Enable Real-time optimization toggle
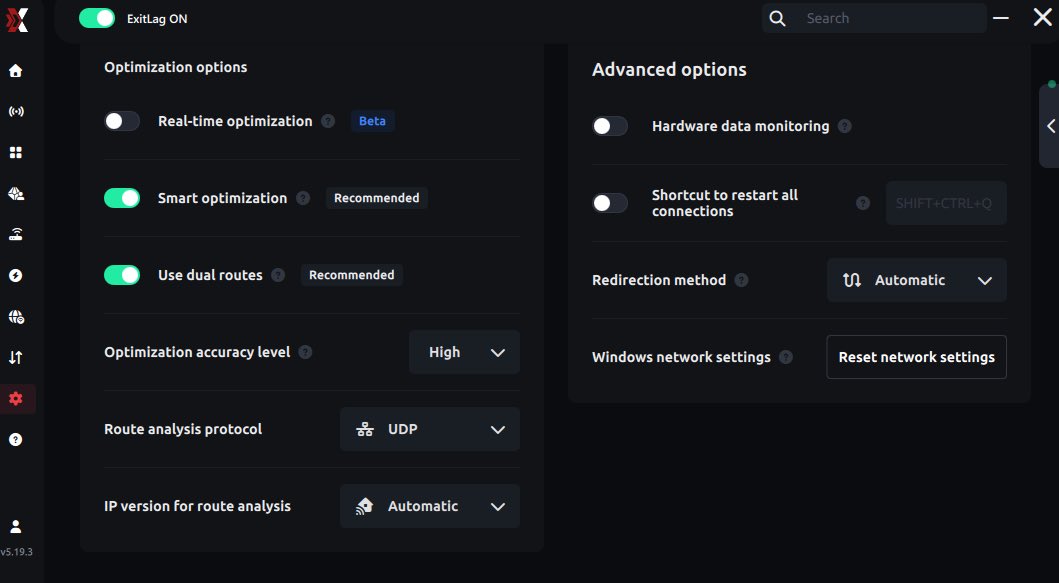The image size is (1059, 583). point(122,121)
